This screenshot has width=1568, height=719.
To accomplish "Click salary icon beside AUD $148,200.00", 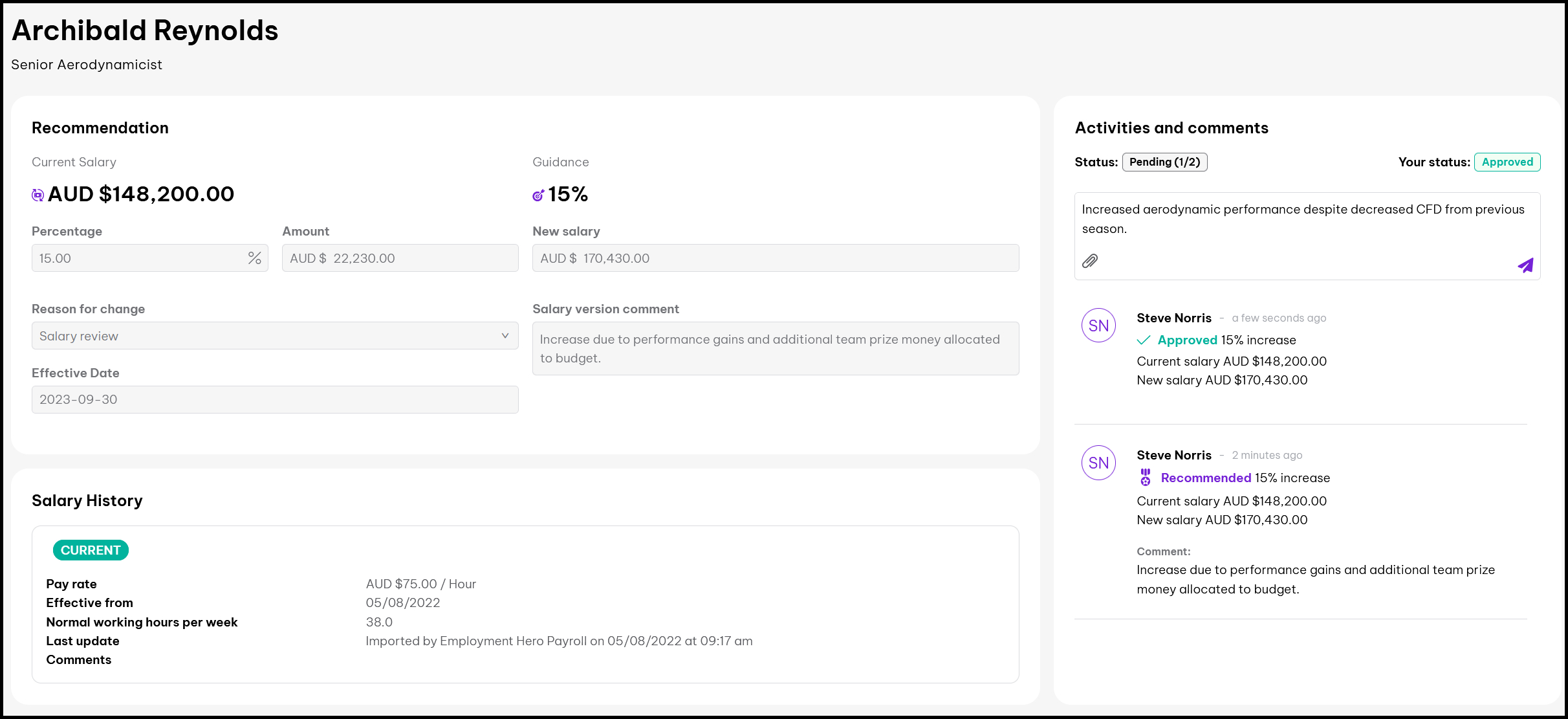I will click(x=38, y=195).
